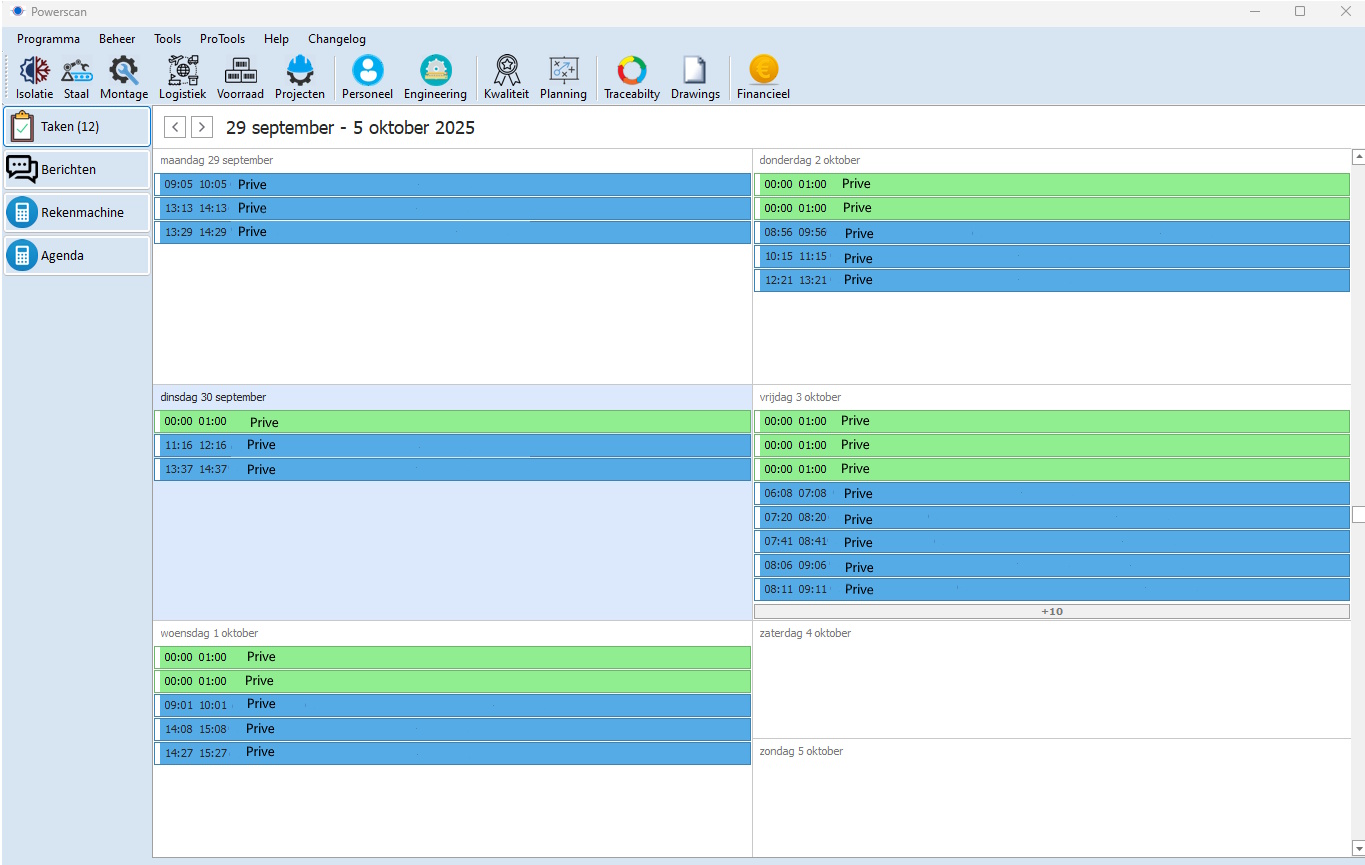Open the Changelog menu

[337, 39]
